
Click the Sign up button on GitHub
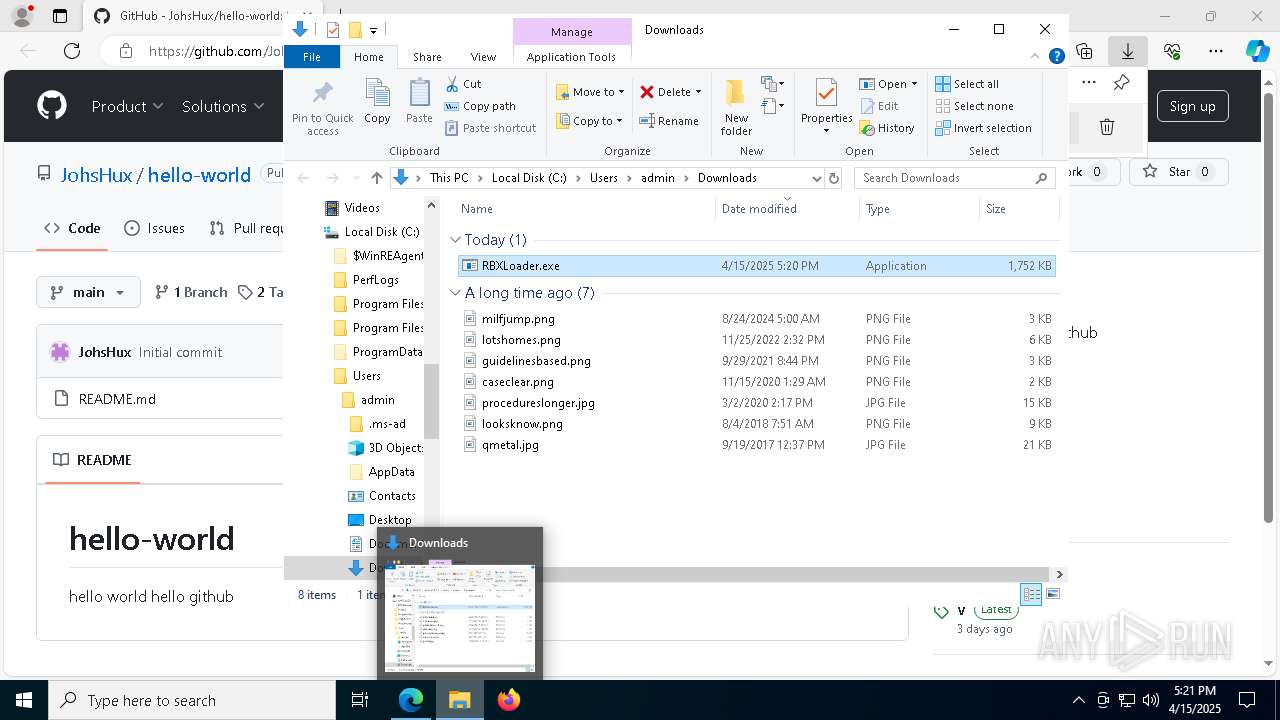(x=1192, y=106)
